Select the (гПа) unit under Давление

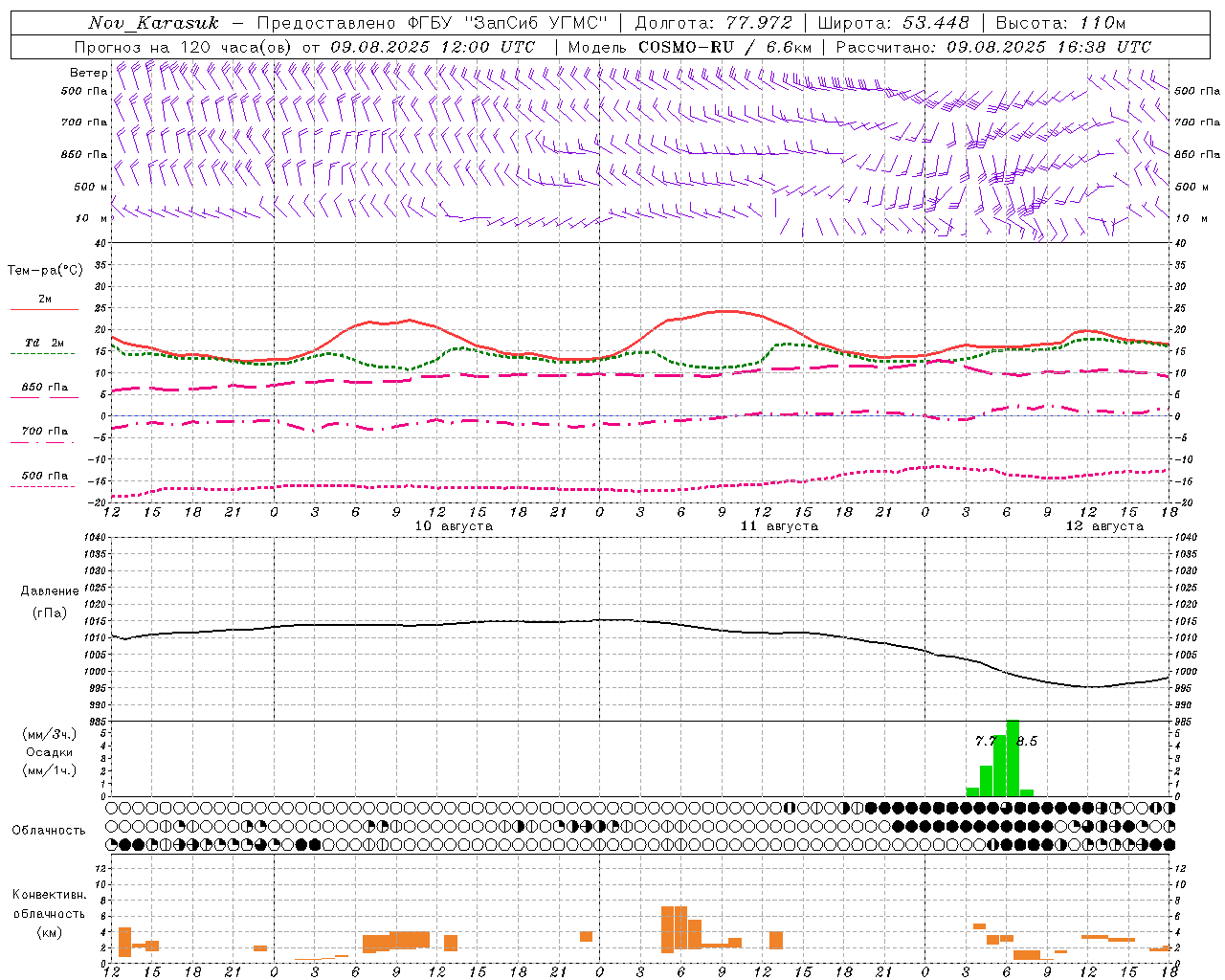50,612
